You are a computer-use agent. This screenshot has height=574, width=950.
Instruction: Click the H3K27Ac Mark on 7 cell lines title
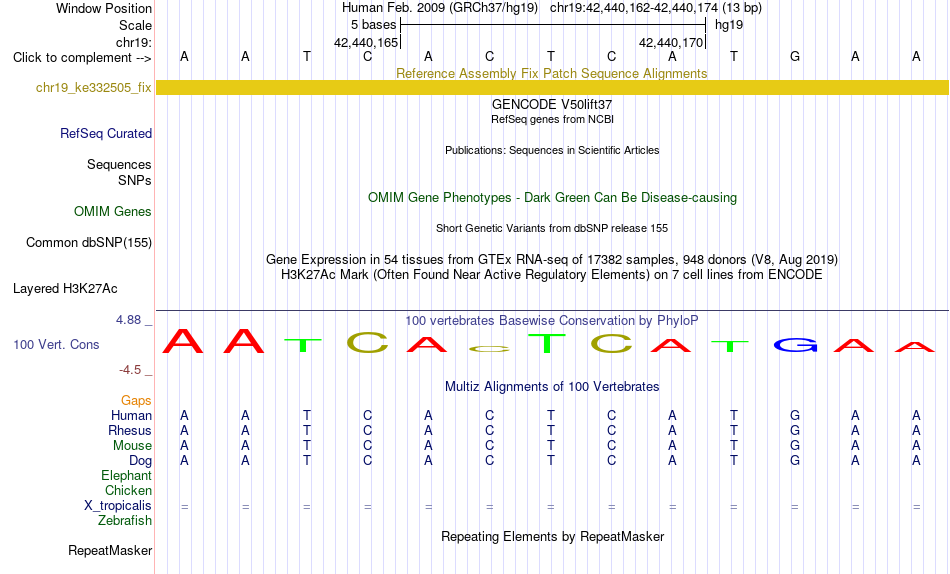(552, 275)
